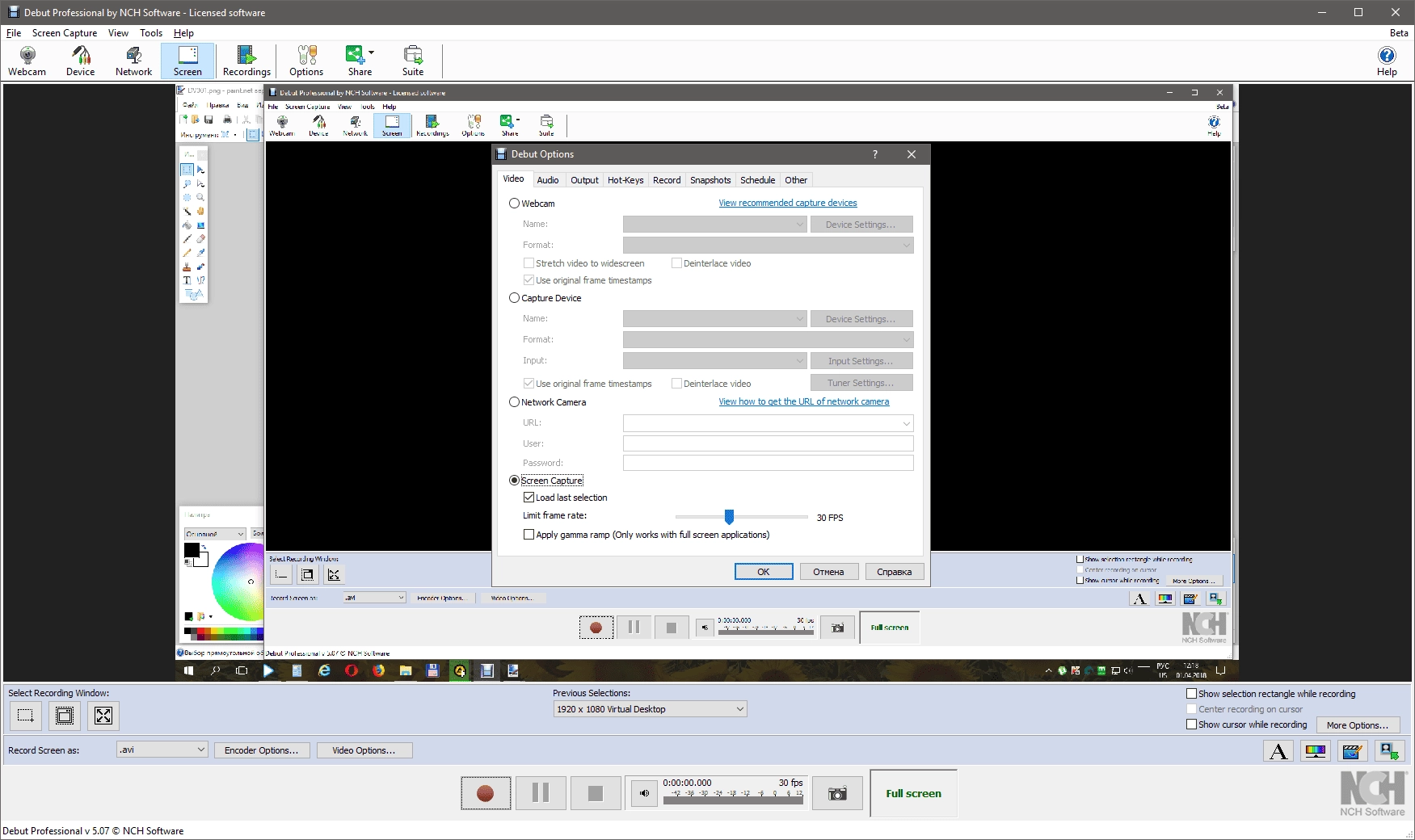
Task: Open the video effects clapperboard icon
Action: [1352, 751]
